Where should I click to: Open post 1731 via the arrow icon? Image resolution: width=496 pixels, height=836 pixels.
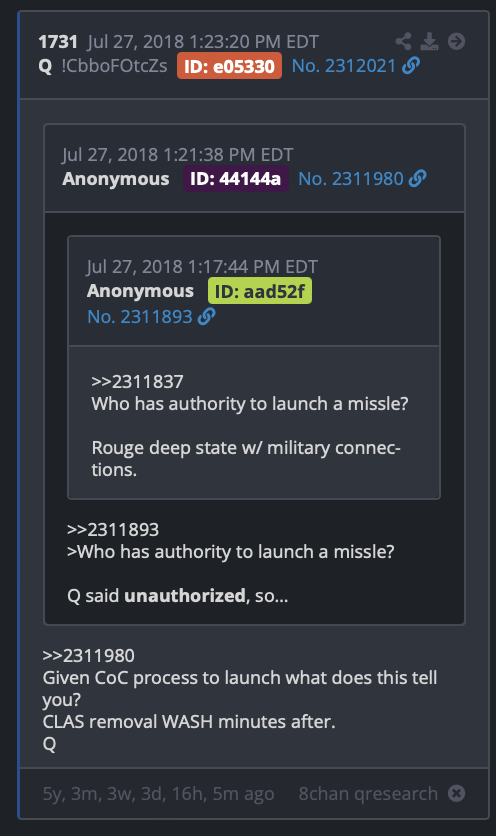456,42
